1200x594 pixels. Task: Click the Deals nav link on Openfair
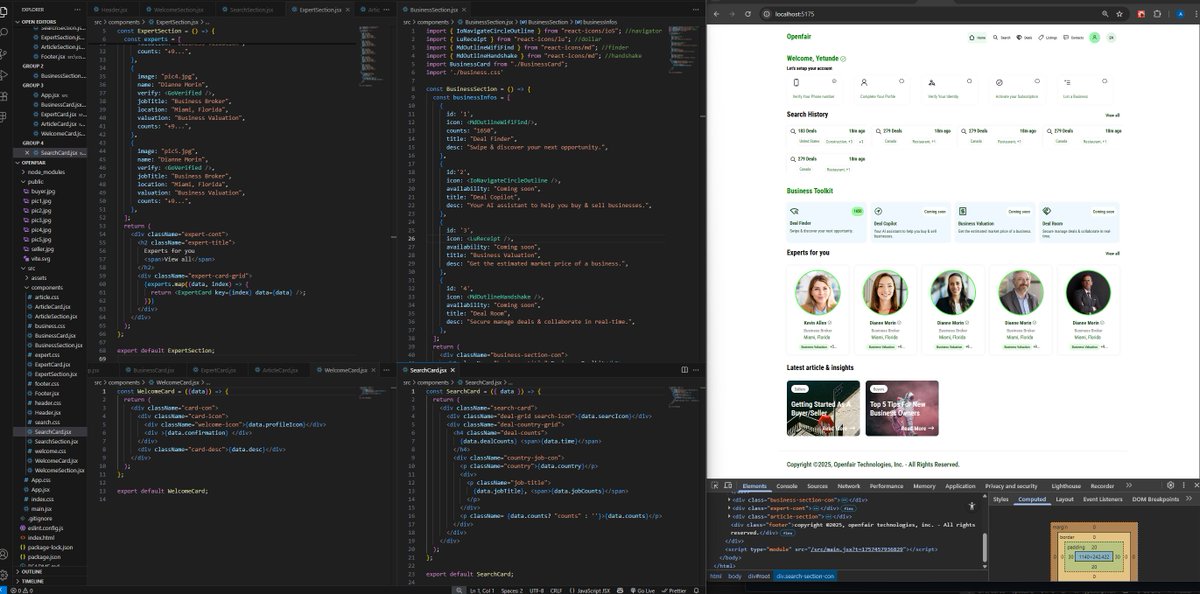click(x=1024, y=37)
